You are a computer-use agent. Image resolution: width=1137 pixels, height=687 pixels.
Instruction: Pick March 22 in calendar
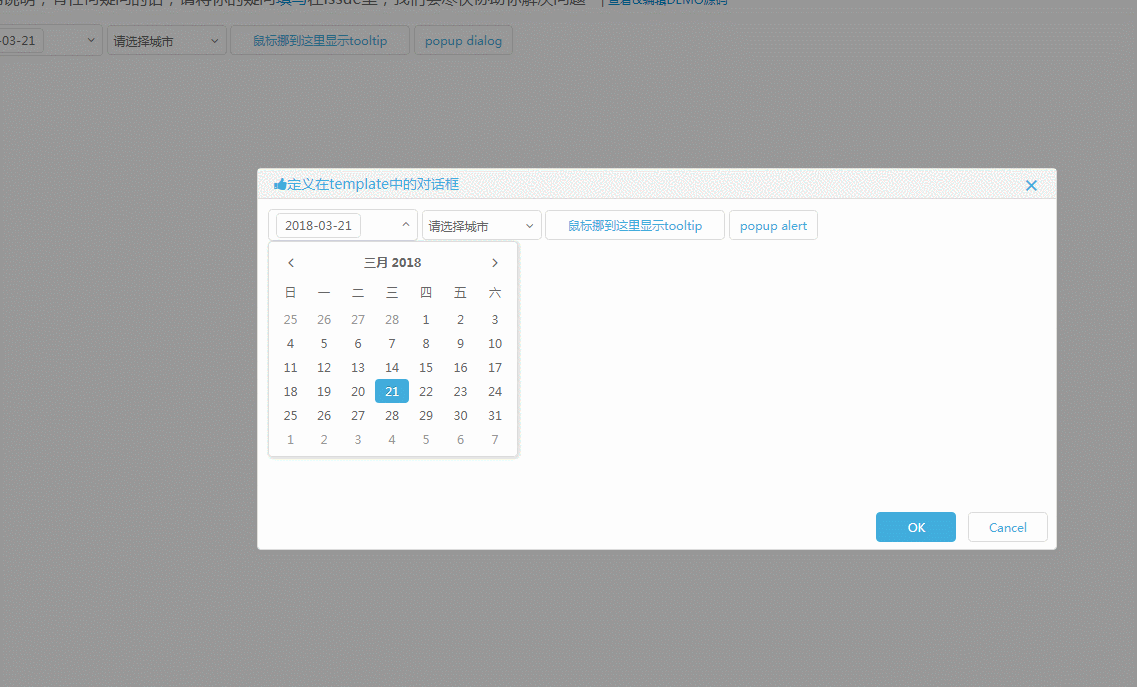click(426, 392)
